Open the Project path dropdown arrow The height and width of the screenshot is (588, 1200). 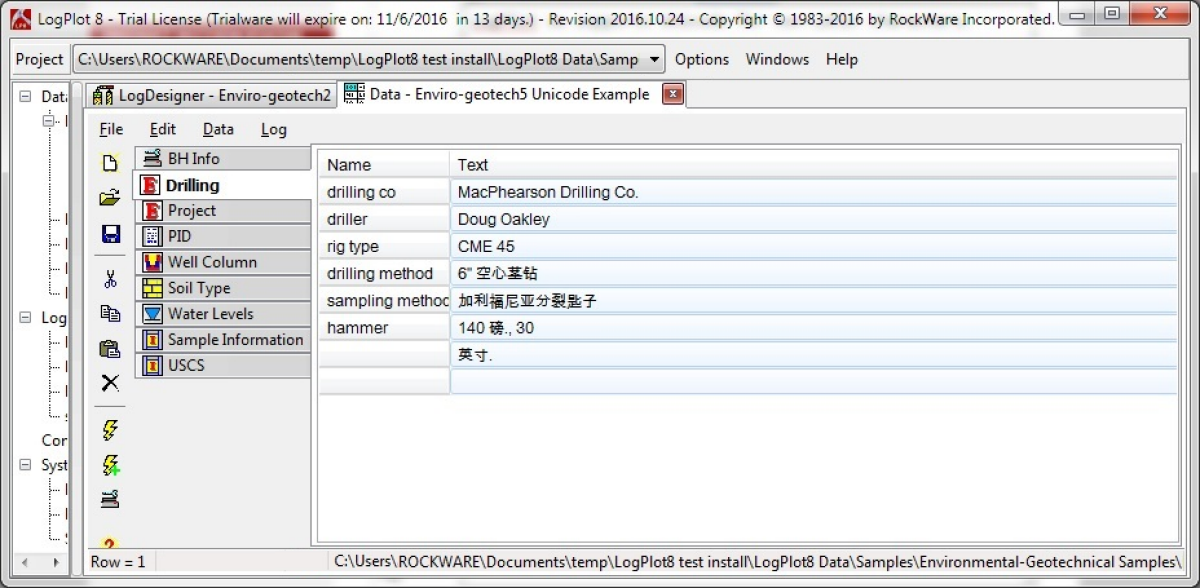pos(655,60)
